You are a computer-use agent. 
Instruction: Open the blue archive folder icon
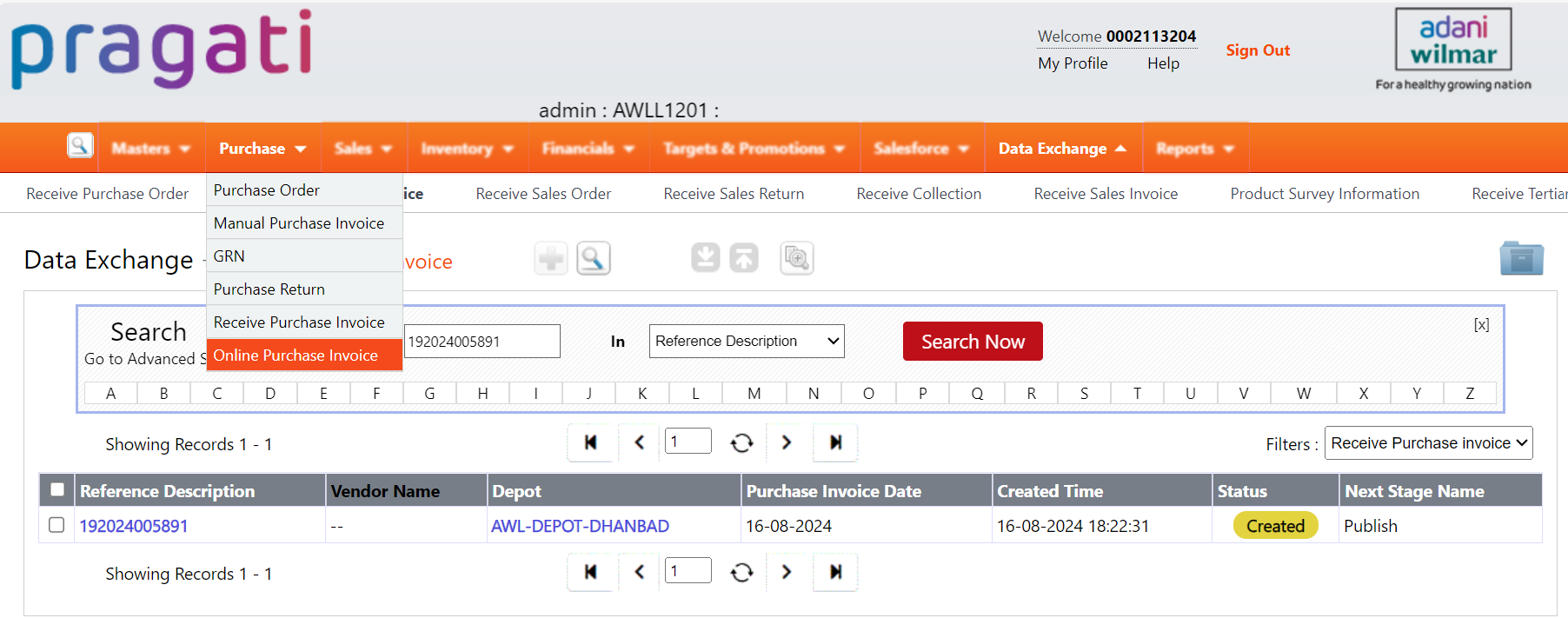pyautogui.click(x=1521, y=258)
